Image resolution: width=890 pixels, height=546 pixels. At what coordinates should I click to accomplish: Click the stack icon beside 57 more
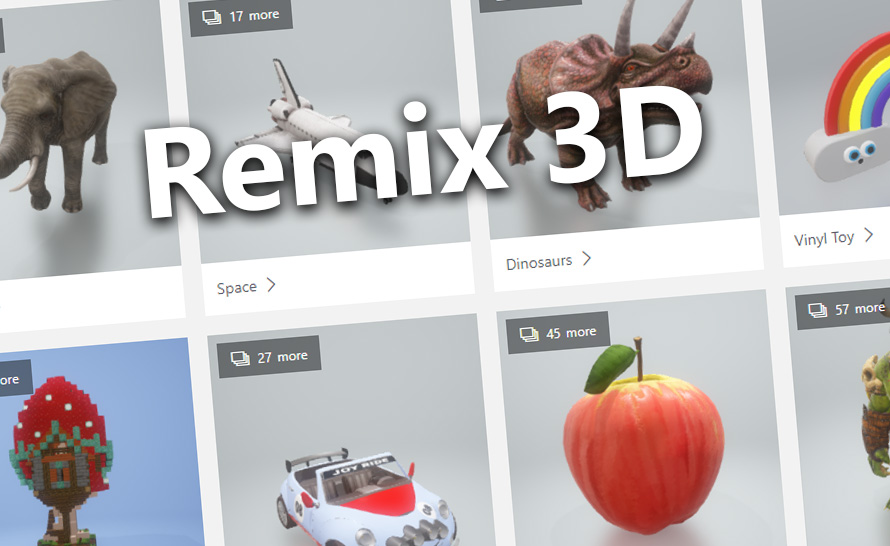[x=818, y=310]
